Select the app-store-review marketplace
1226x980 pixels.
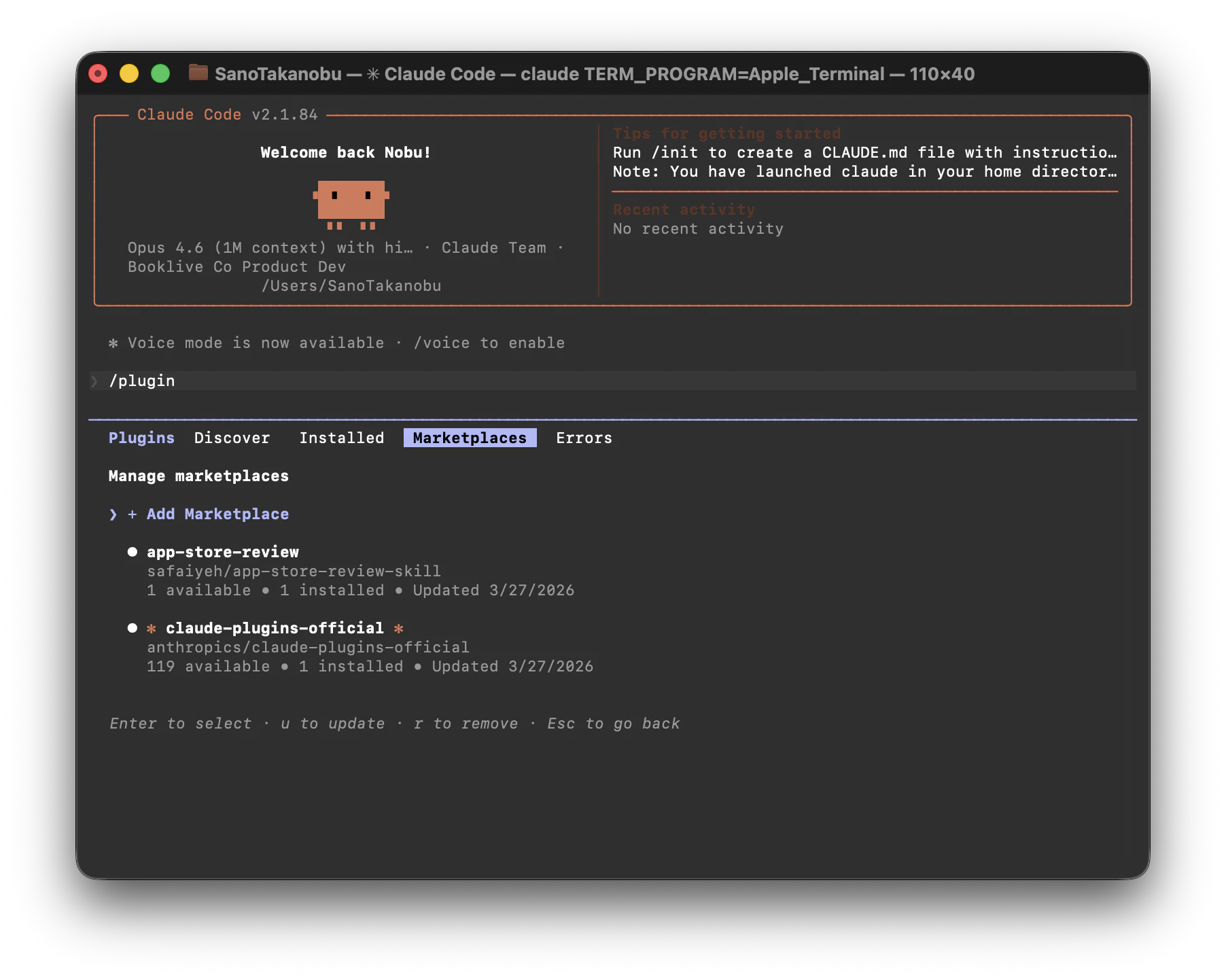pyautogui.click(x=223, y=552)
